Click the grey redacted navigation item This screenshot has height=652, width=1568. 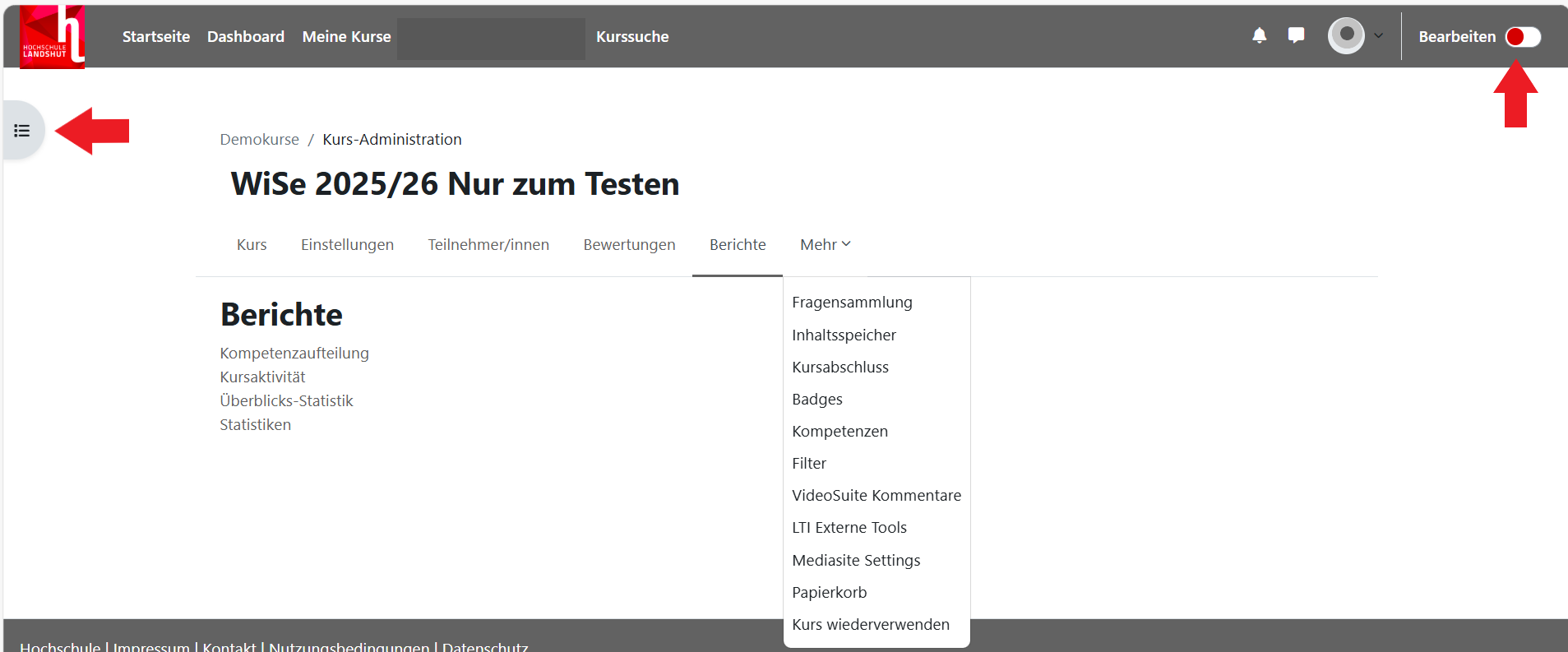(x=491, y=39)
